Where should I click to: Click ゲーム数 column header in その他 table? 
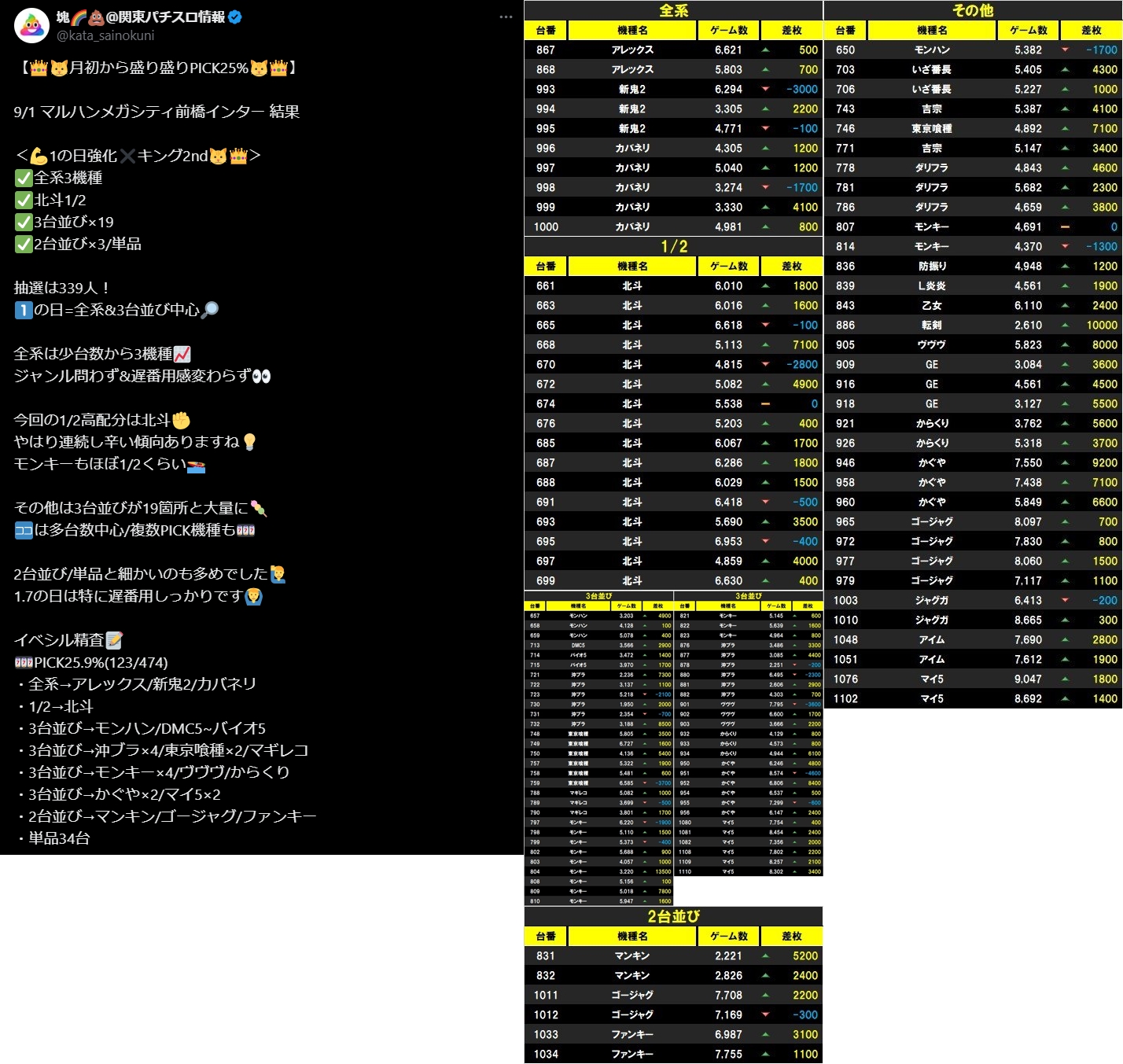click(x=1028, y=30)
